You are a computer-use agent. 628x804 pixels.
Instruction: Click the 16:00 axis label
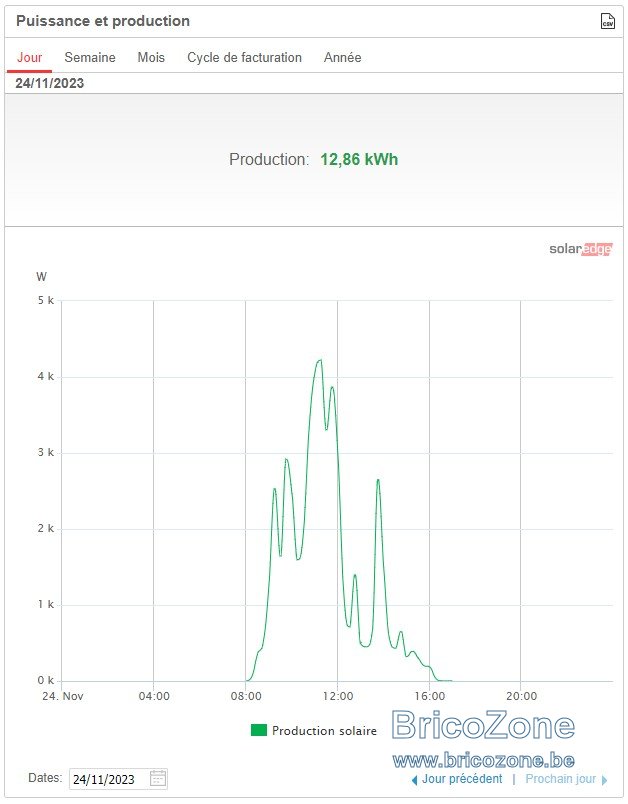430,696
